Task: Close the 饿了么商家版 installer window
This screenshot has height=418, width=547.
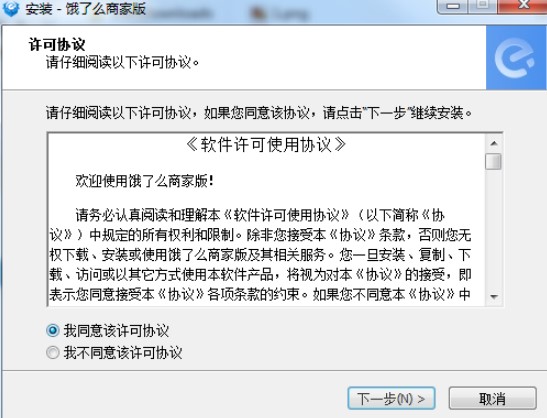Action: click(523, 6)
